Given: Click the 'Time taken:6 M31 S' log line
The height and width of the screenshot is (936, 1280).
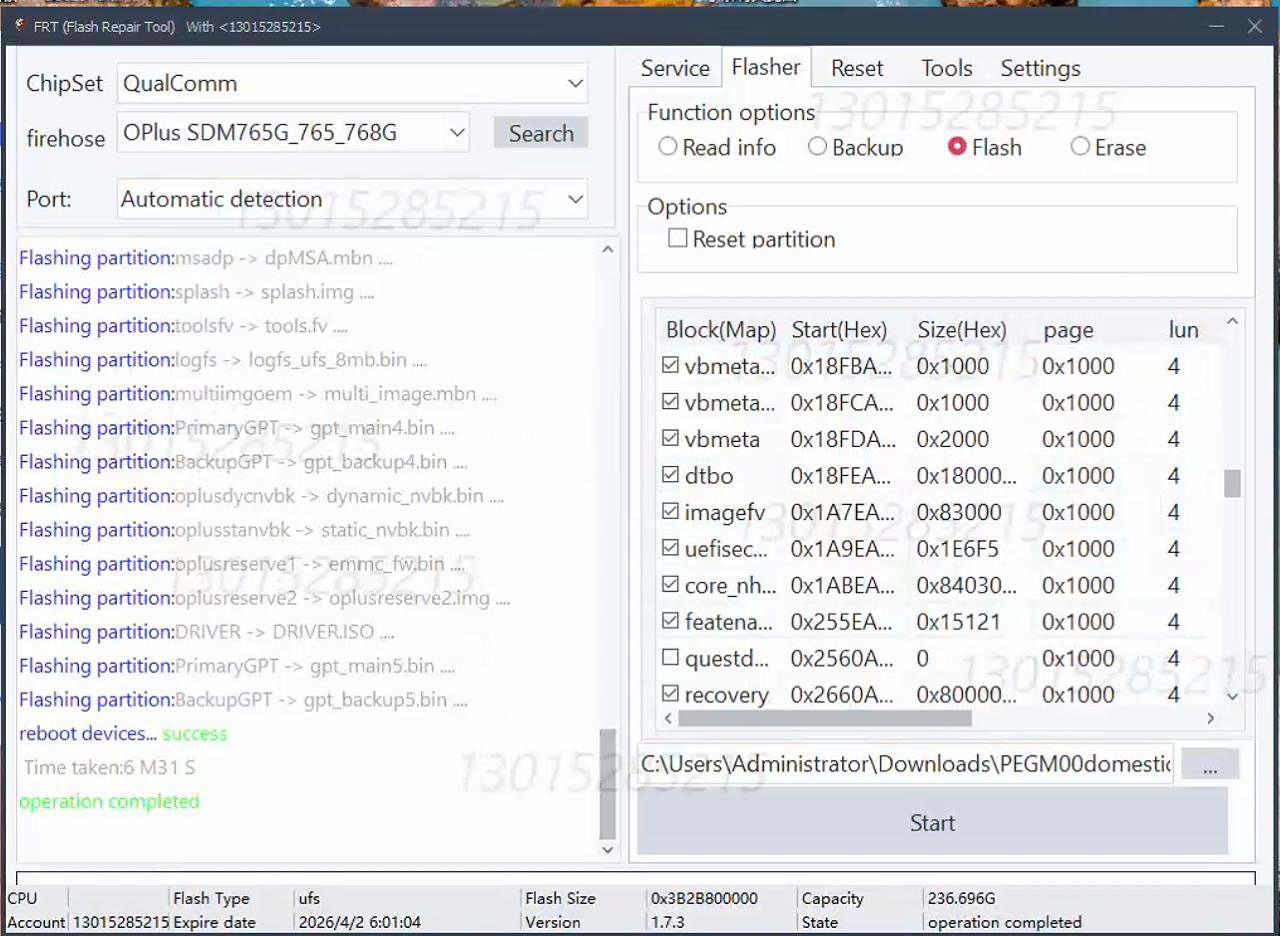Looking at the screenshot, I should (x=110, y=767).
